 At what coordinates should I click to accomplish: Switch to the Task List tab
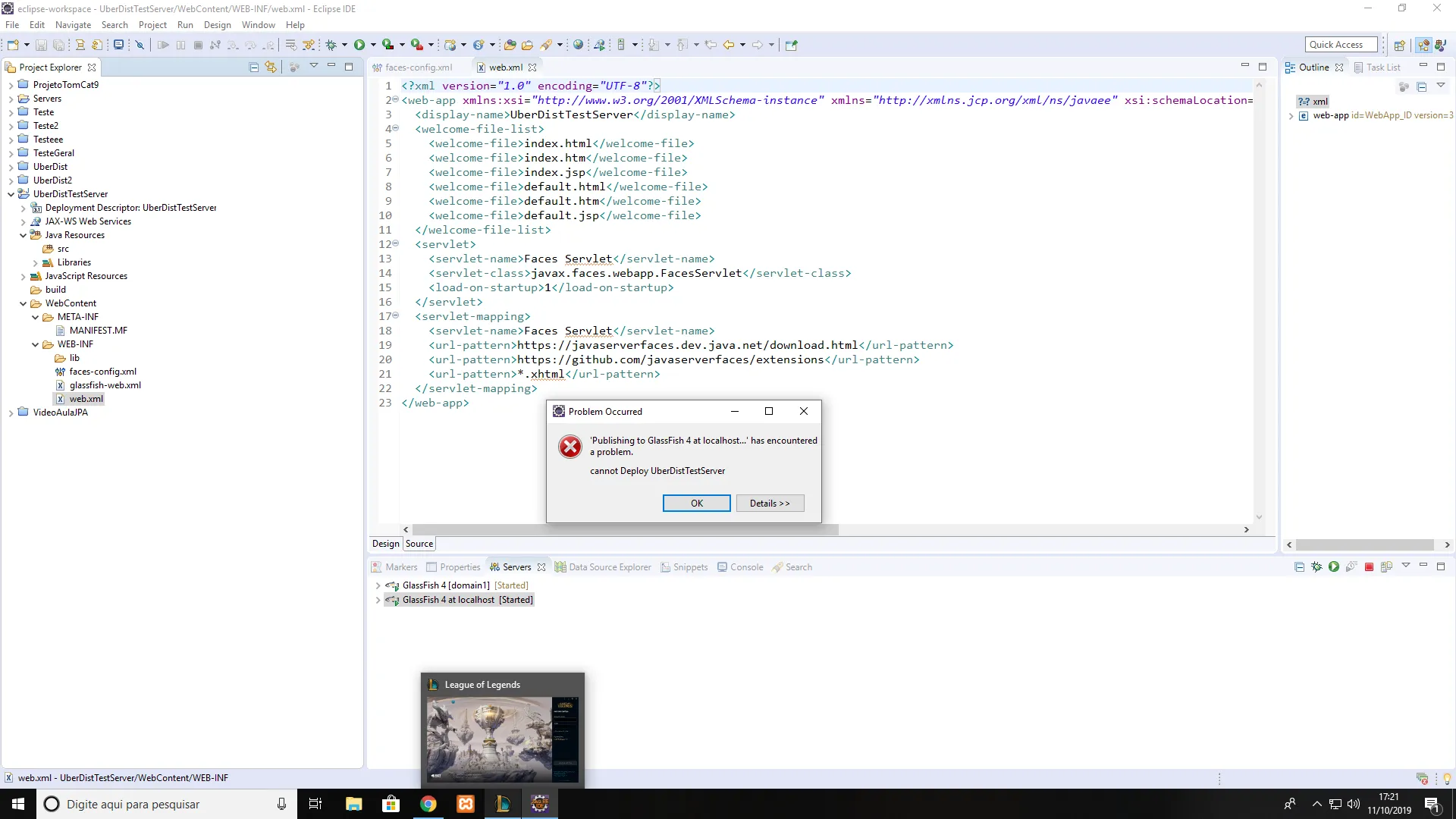pyautogui.click(x=1377, y=67)
